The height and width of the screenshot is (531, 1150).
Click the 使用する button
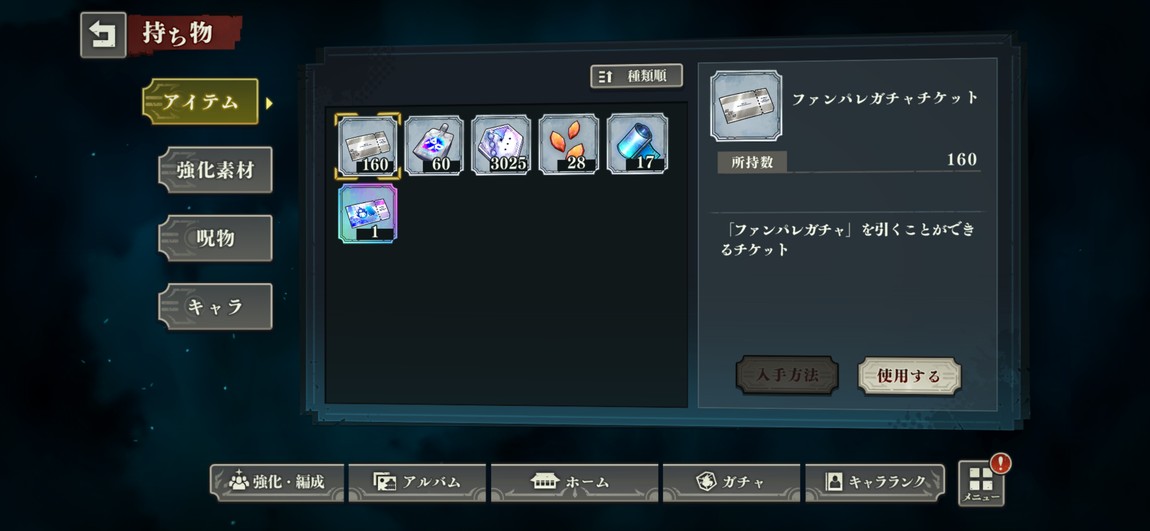click(909, 376)
